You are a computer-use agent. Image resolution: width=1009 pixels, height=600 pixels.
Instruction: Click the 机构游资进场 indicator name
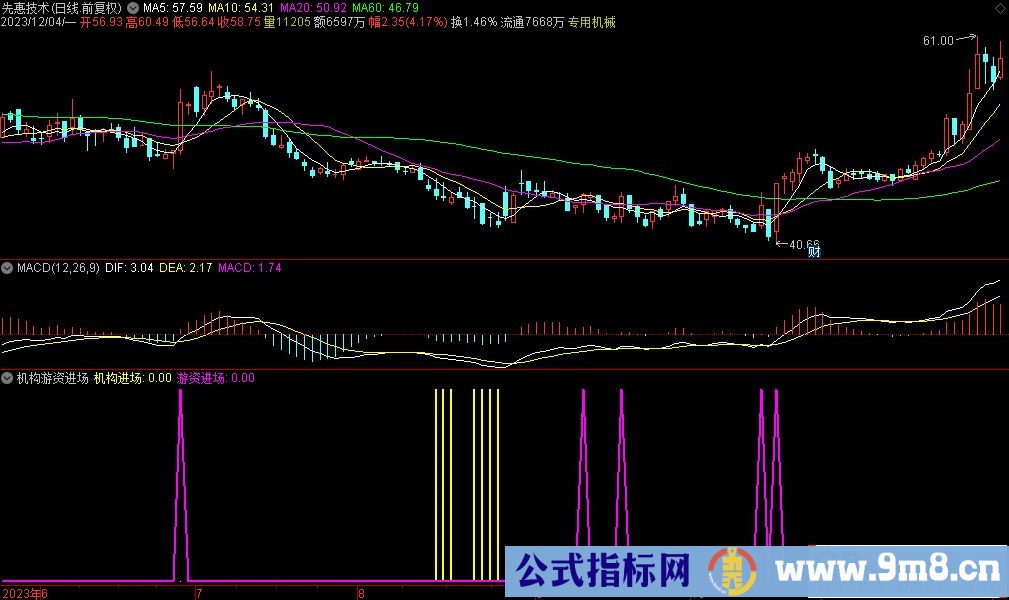[x=53, y=378]
